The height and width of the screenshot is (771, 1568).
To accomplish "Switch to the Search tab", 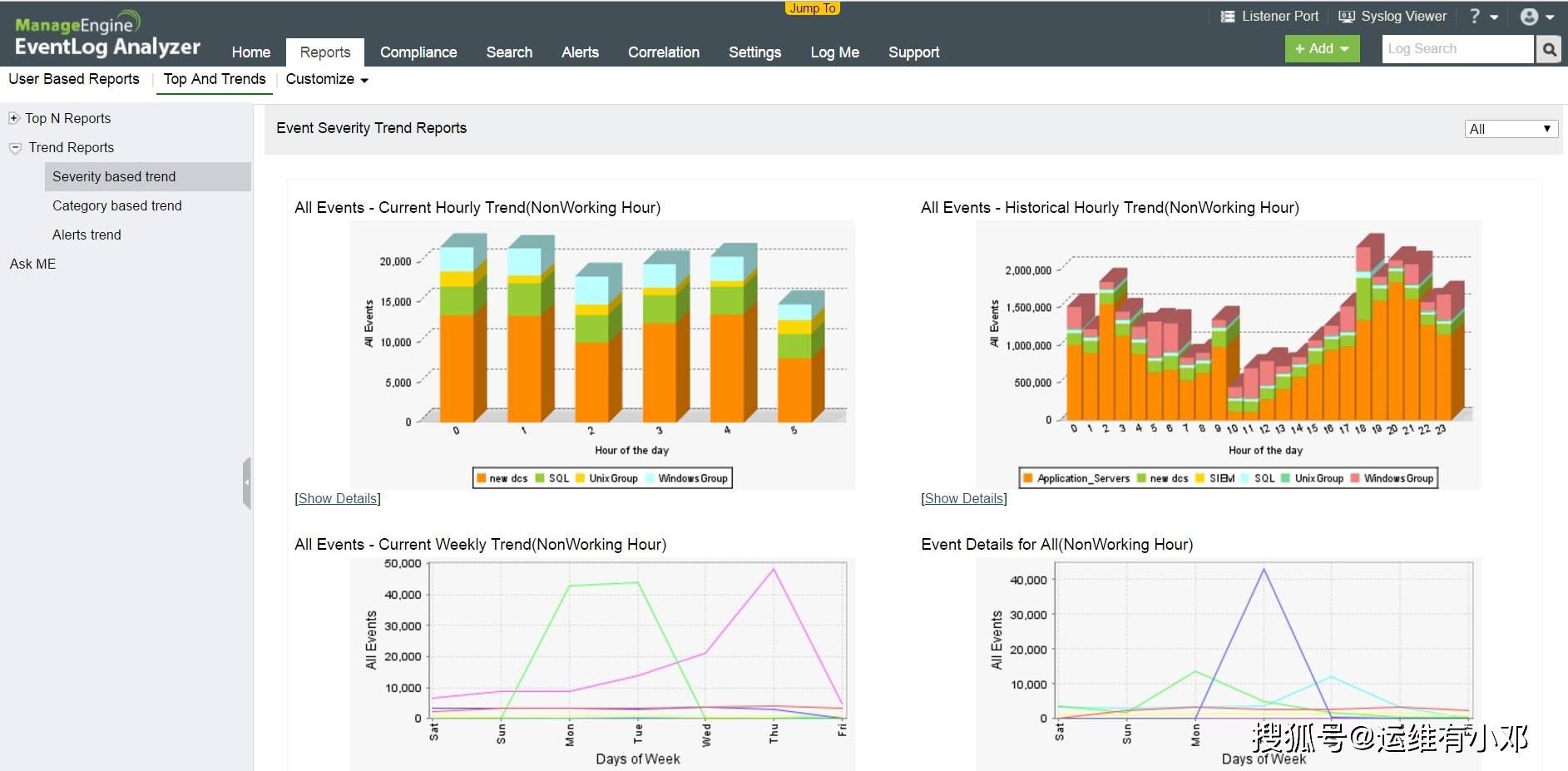I will pos(509,52).
